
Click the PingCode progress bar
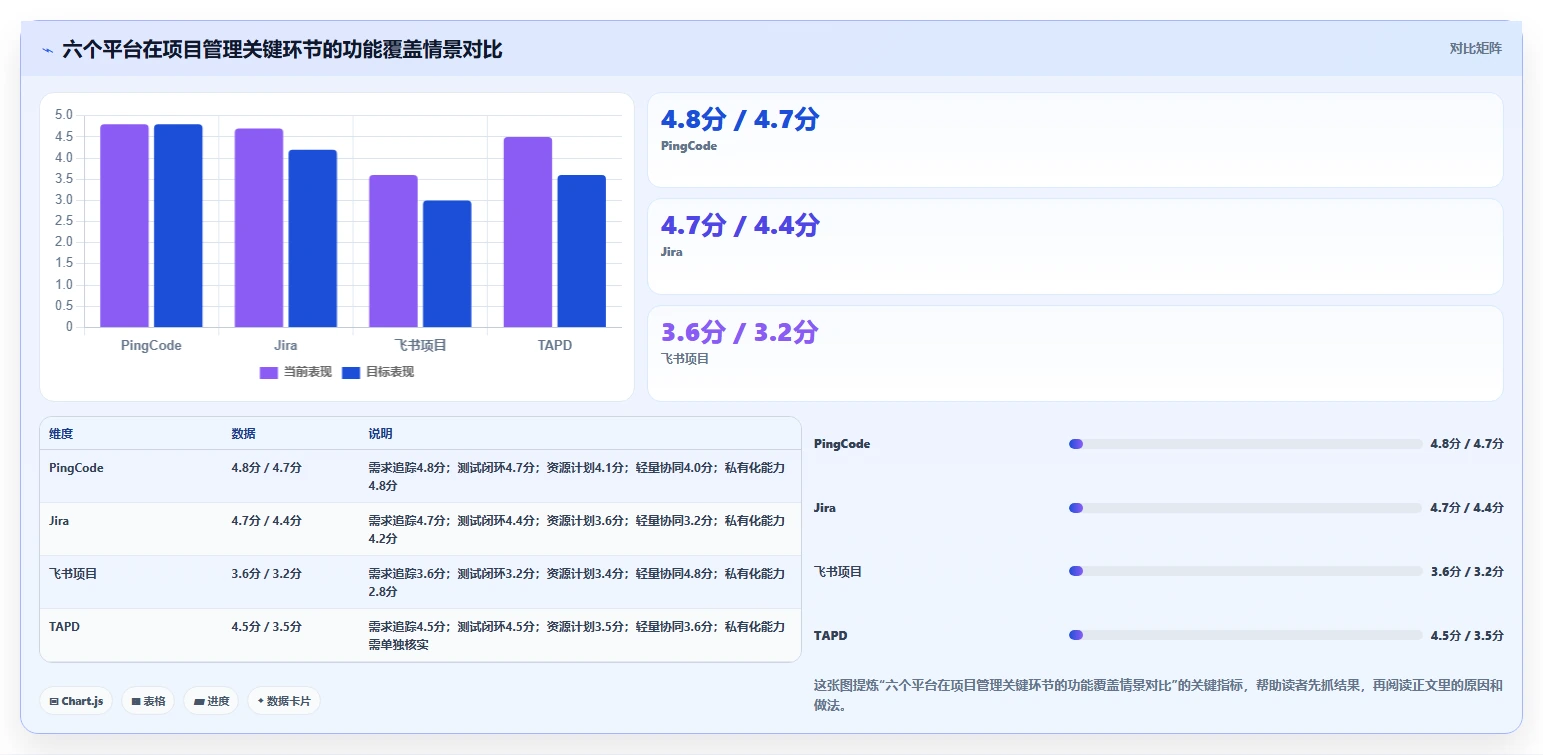[x=1245, y=444]
